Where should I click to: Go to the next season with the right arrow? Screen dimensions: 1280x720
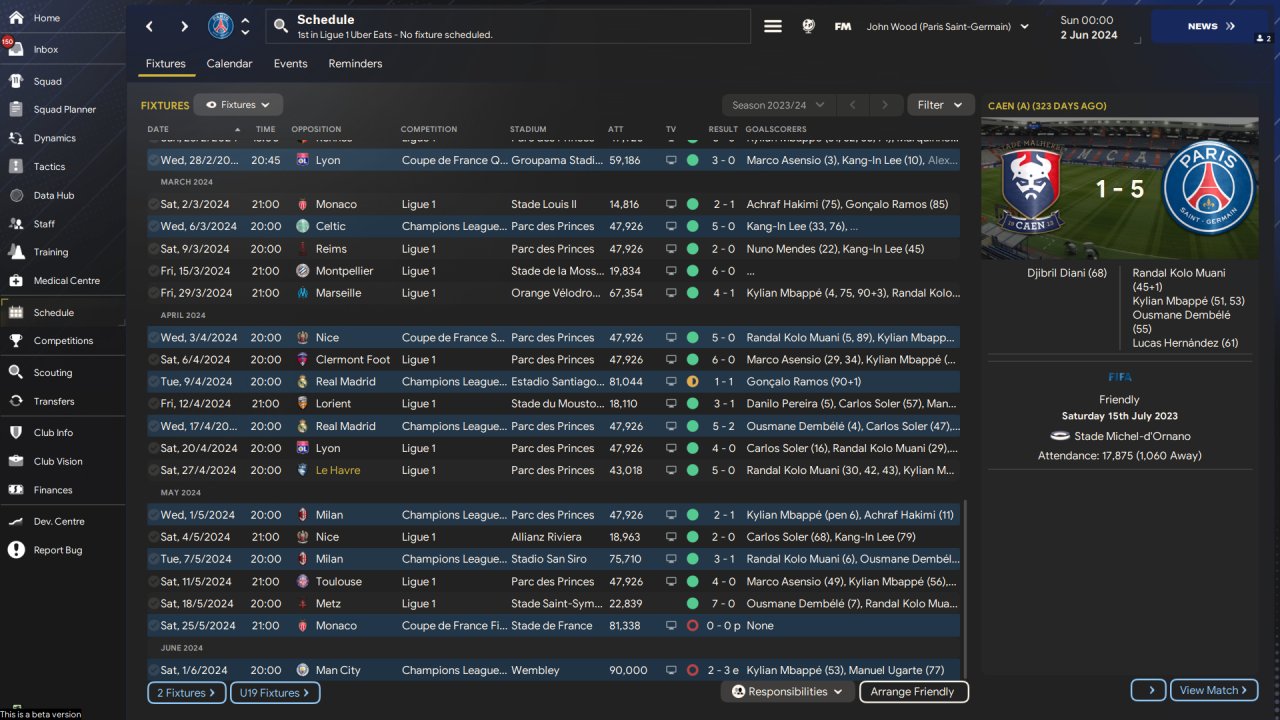click(885, 105)
